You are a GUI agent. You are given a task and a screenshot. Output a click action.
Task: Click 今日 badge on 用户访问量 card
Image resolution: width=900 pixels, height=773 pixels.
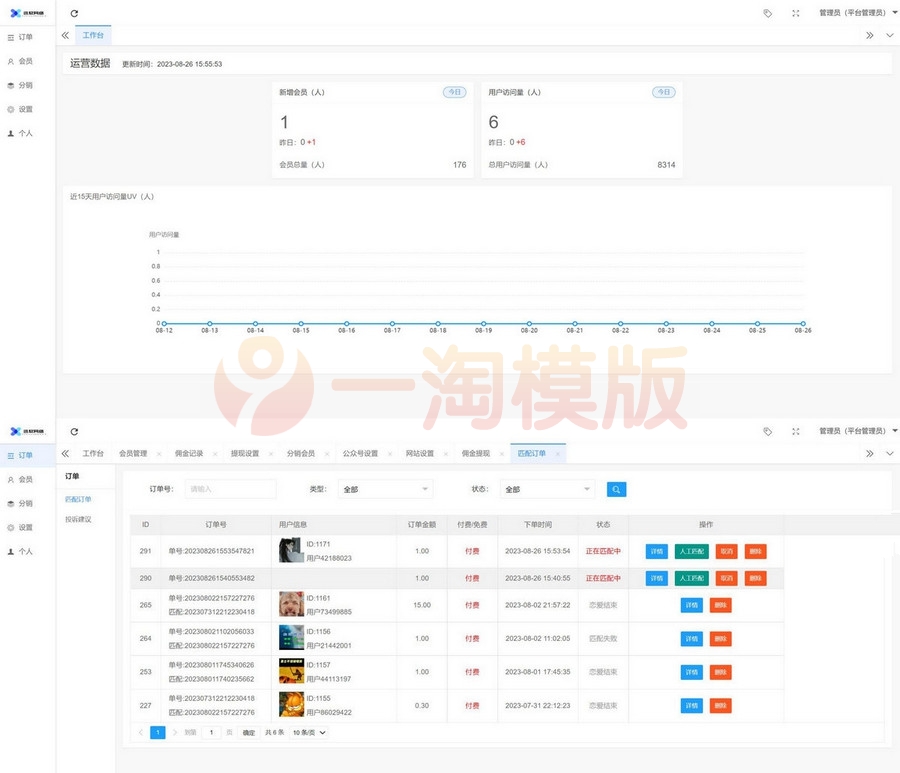(664, 92)
